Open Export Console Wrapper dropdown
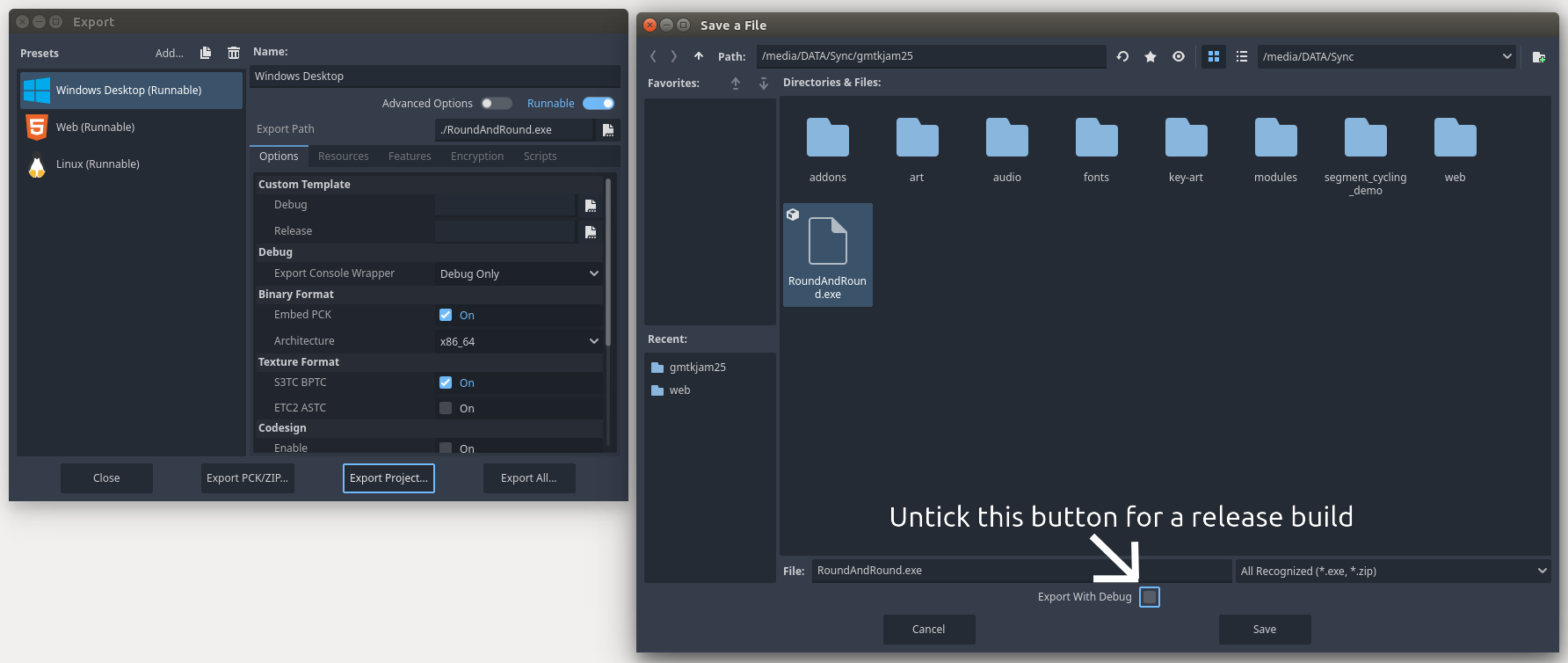This screenshot has height=663, width=1568. 519,273
